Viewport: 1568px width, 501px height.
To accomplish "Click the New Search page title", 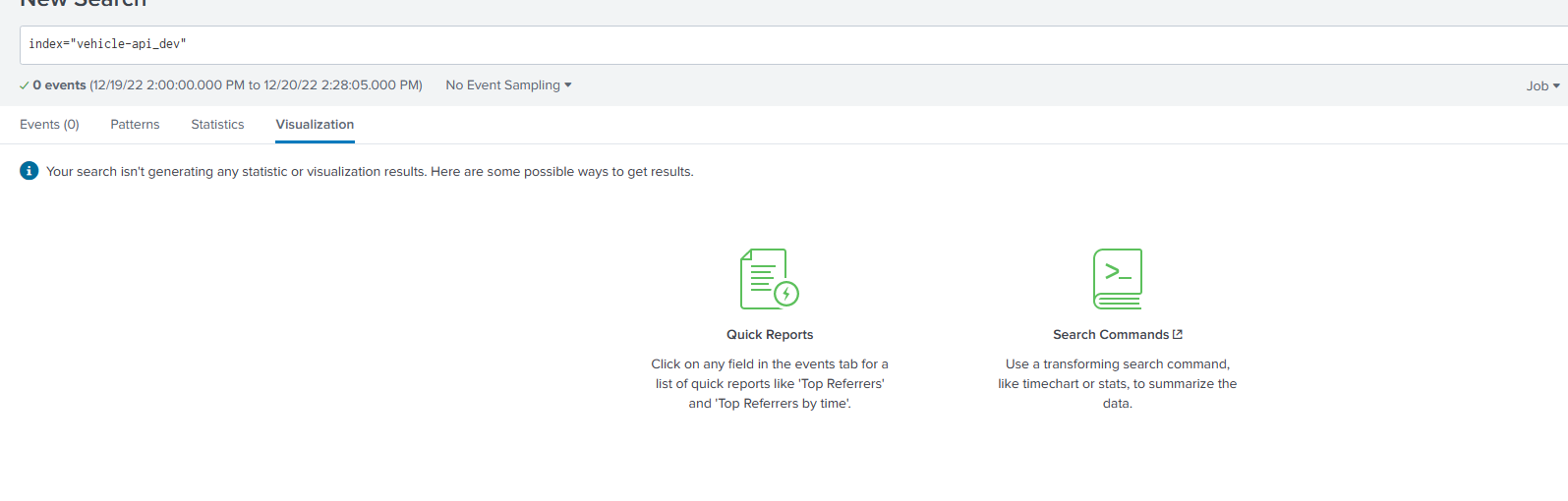I will pyautogui.click(x=84, y=4).
